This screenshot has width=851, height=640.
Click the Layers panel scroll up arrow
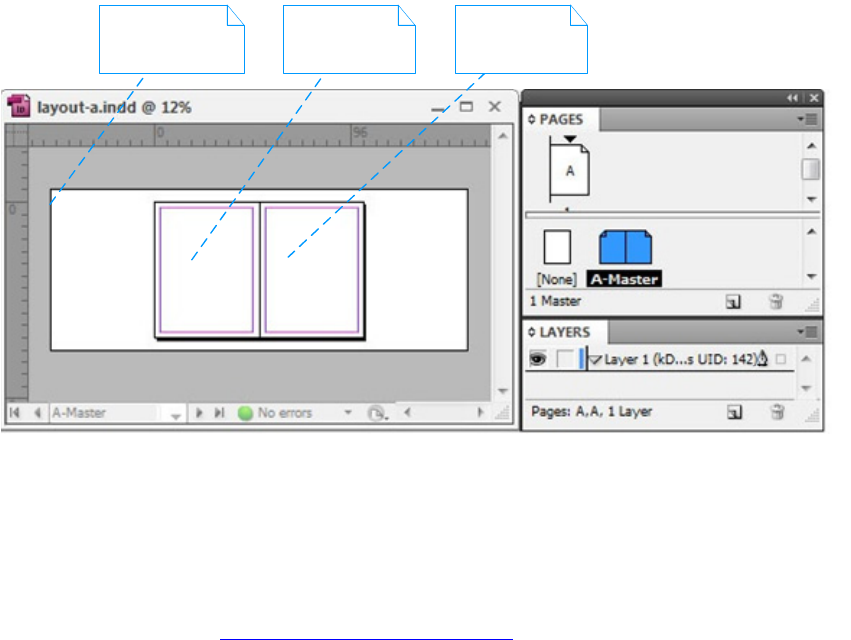click(x=806, y=358)
